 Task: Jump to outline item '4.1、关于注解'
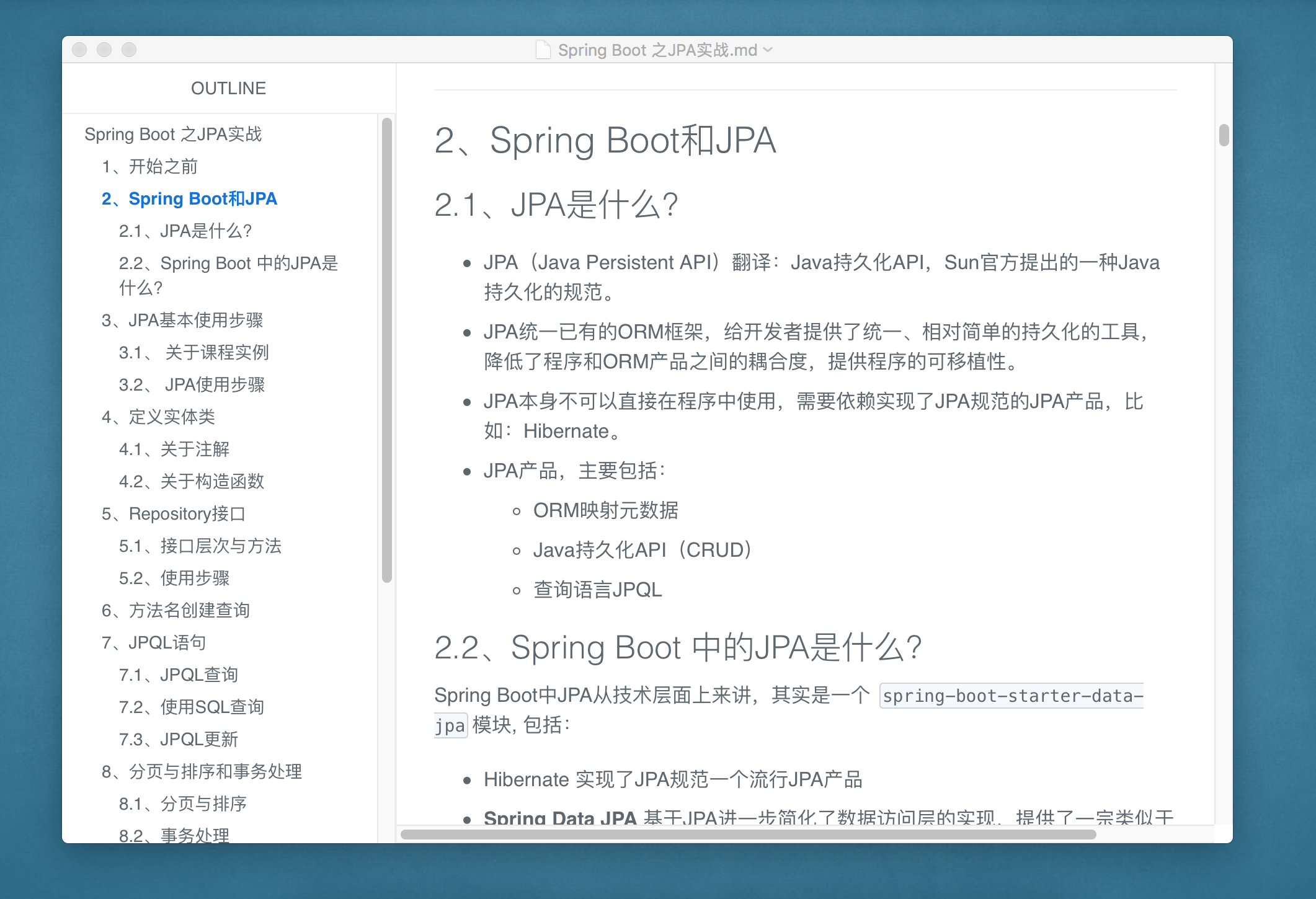pos(174,449)
